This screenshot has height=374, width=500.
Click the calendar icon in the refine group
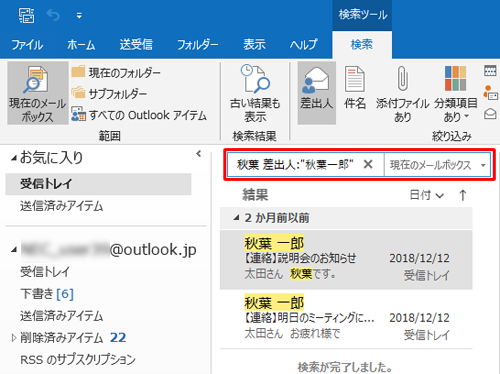(x=490, y=71)
